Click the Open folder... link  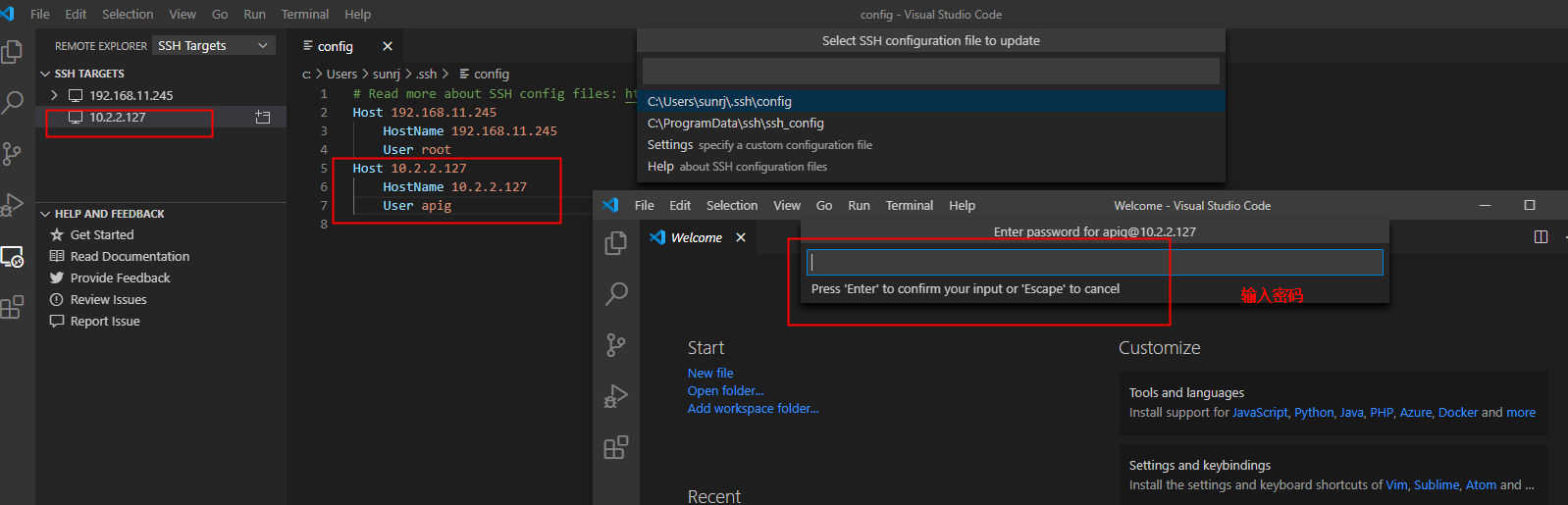click(x=725, y=390)
